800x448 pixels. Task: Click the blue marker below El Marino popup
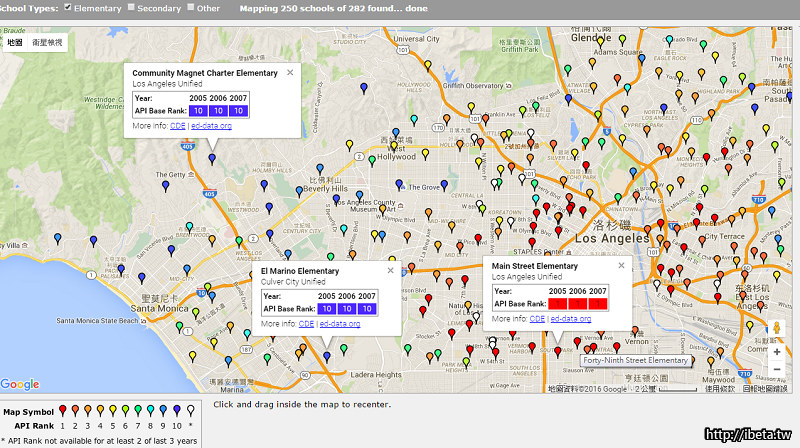pos(327,355)
